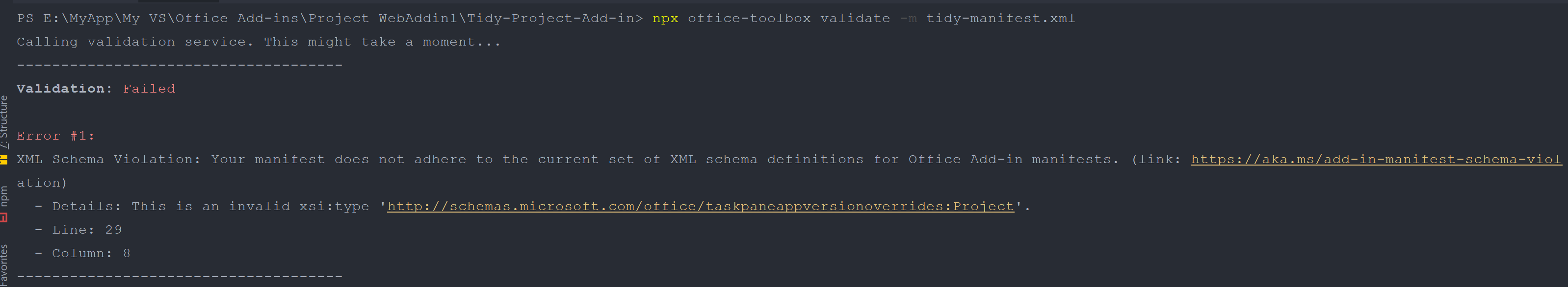The height and width of the screenshot is (287, 1568).
Task: Click the '-m' flag in the command
Action: tap(908, 18)
